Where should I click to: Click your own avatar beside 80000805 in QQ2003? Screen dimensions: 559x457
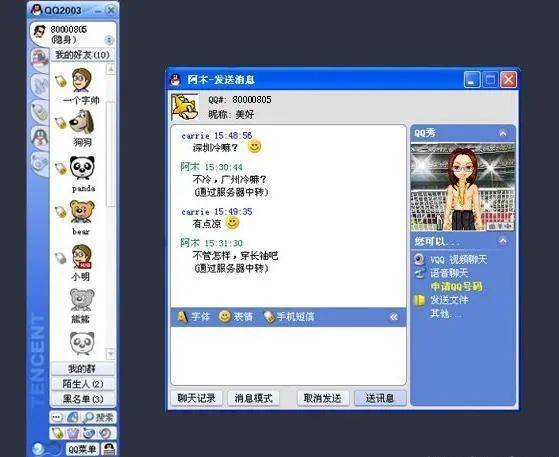(x=39, y=32)
